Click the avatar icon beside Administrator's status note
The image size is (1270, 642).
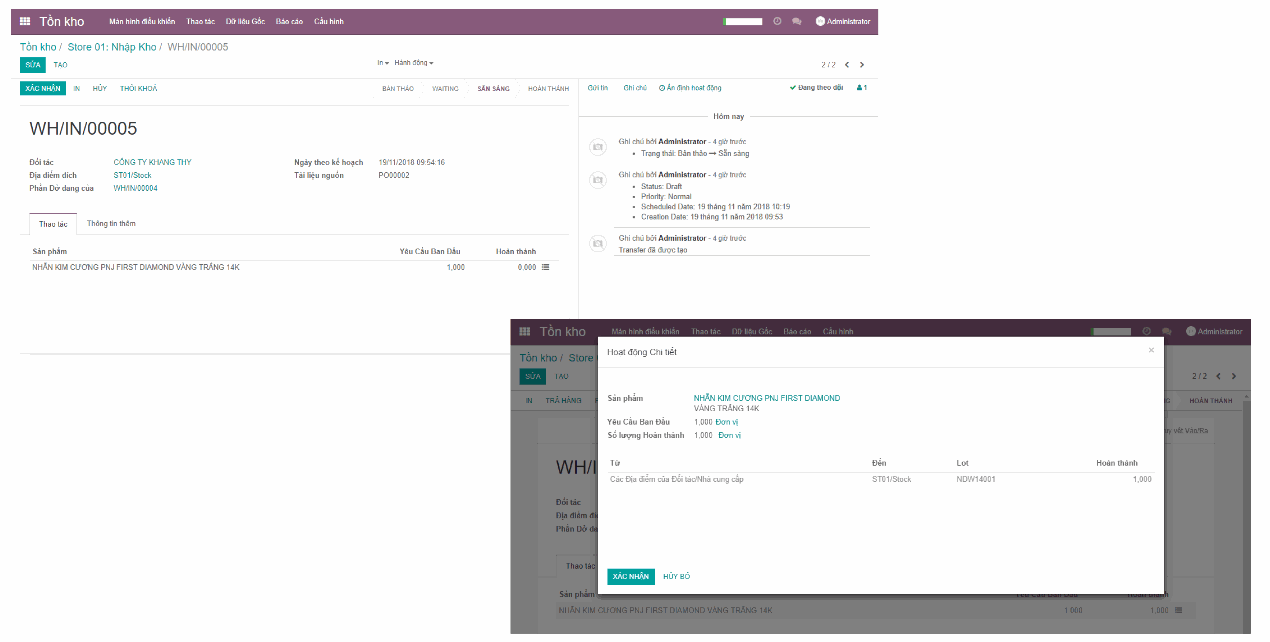[597, 145]
